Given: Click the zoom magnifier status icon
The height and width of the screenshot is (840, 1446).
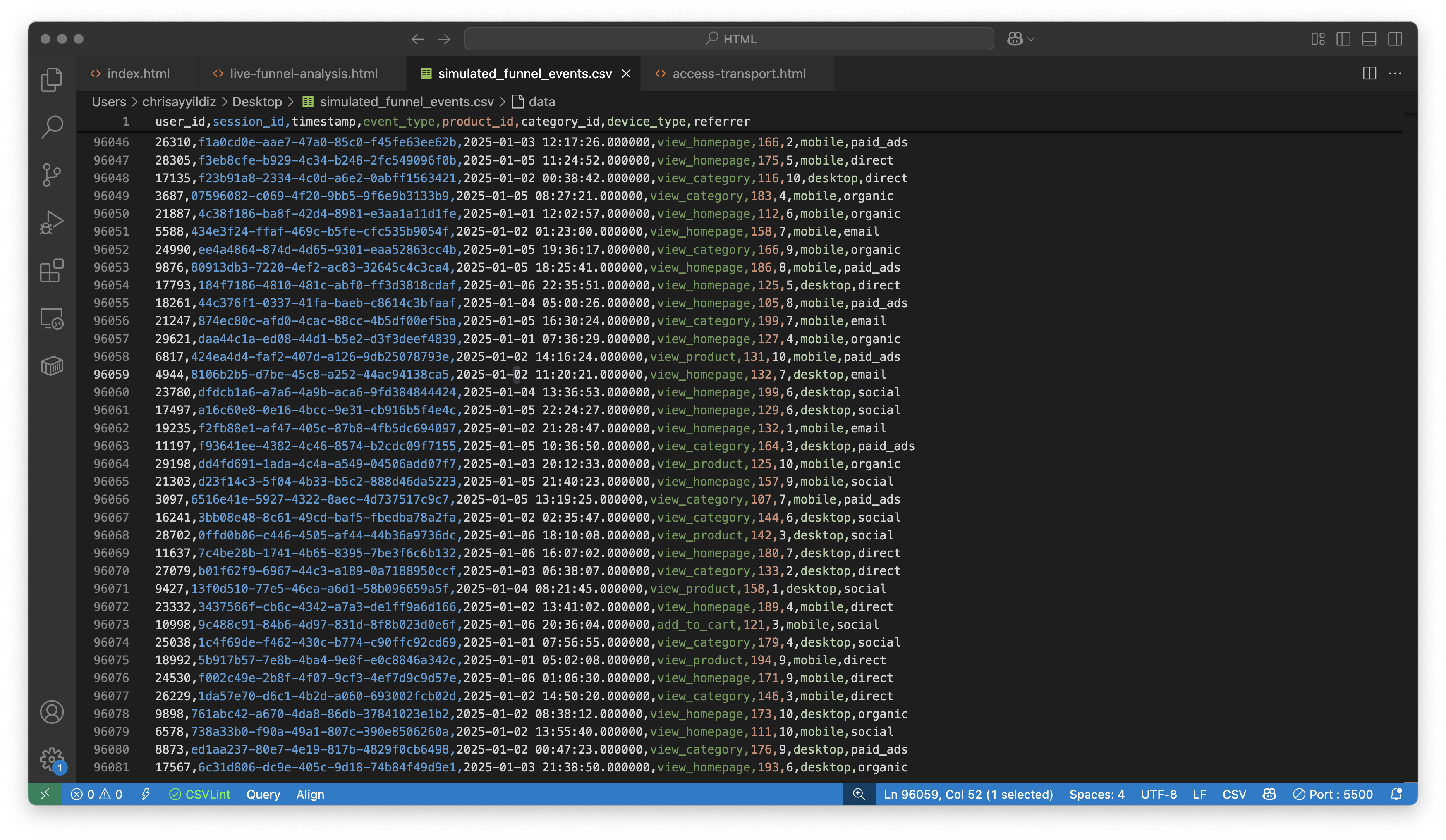Looking at the screenshot, I should (858, 794).
